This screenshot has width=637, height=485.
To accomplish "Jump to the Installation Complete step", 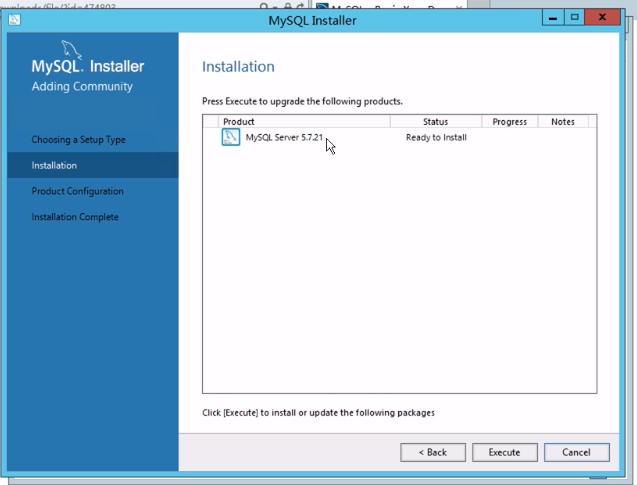I will click(75, 217).
